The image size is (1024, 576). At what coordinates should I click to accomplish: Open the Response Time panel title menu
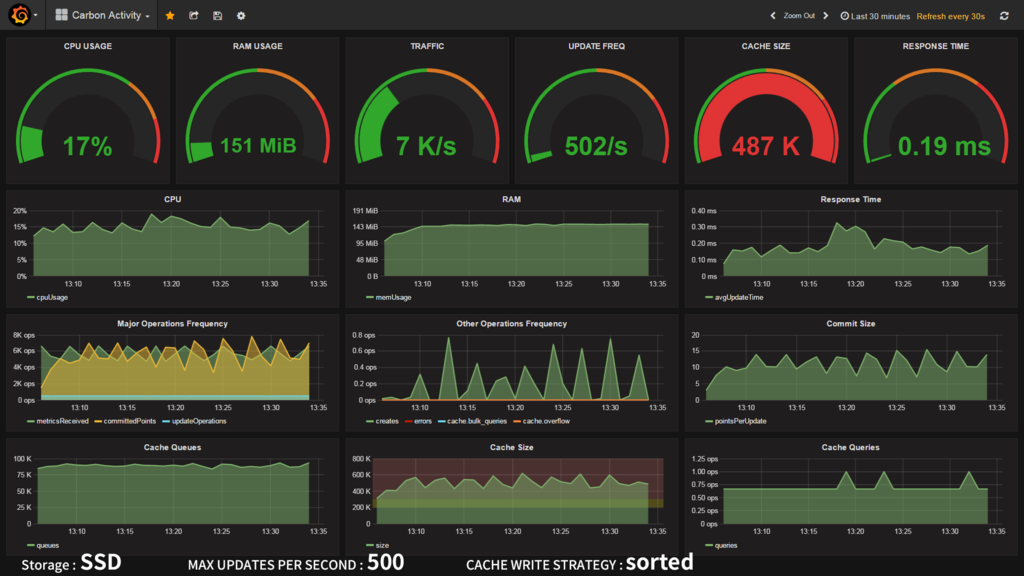tap(850, 199)
